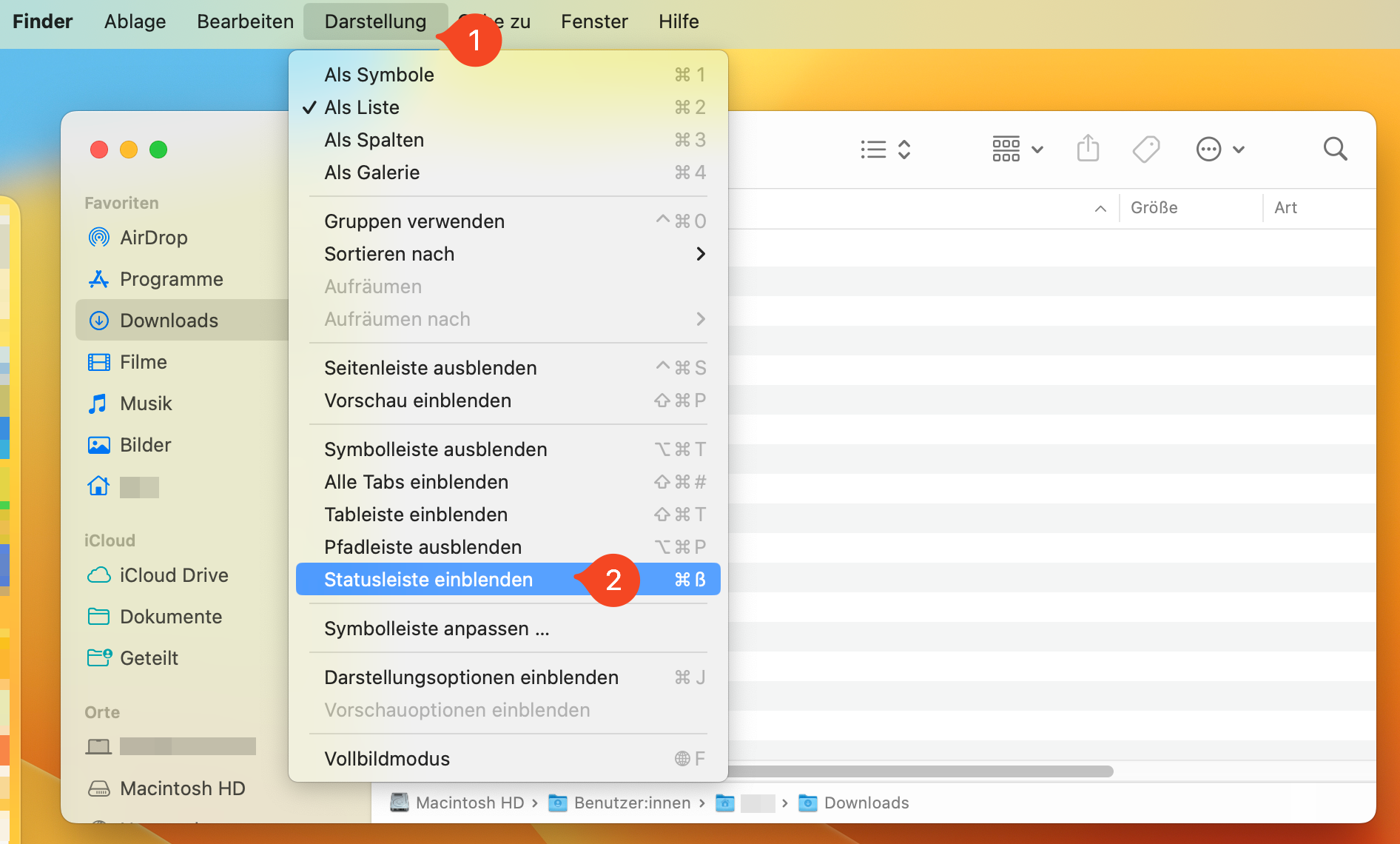Open more actions dropdown chevron
Image resolution: width=1400 pixels, height=844 pixels.
tap(1239, 150)
